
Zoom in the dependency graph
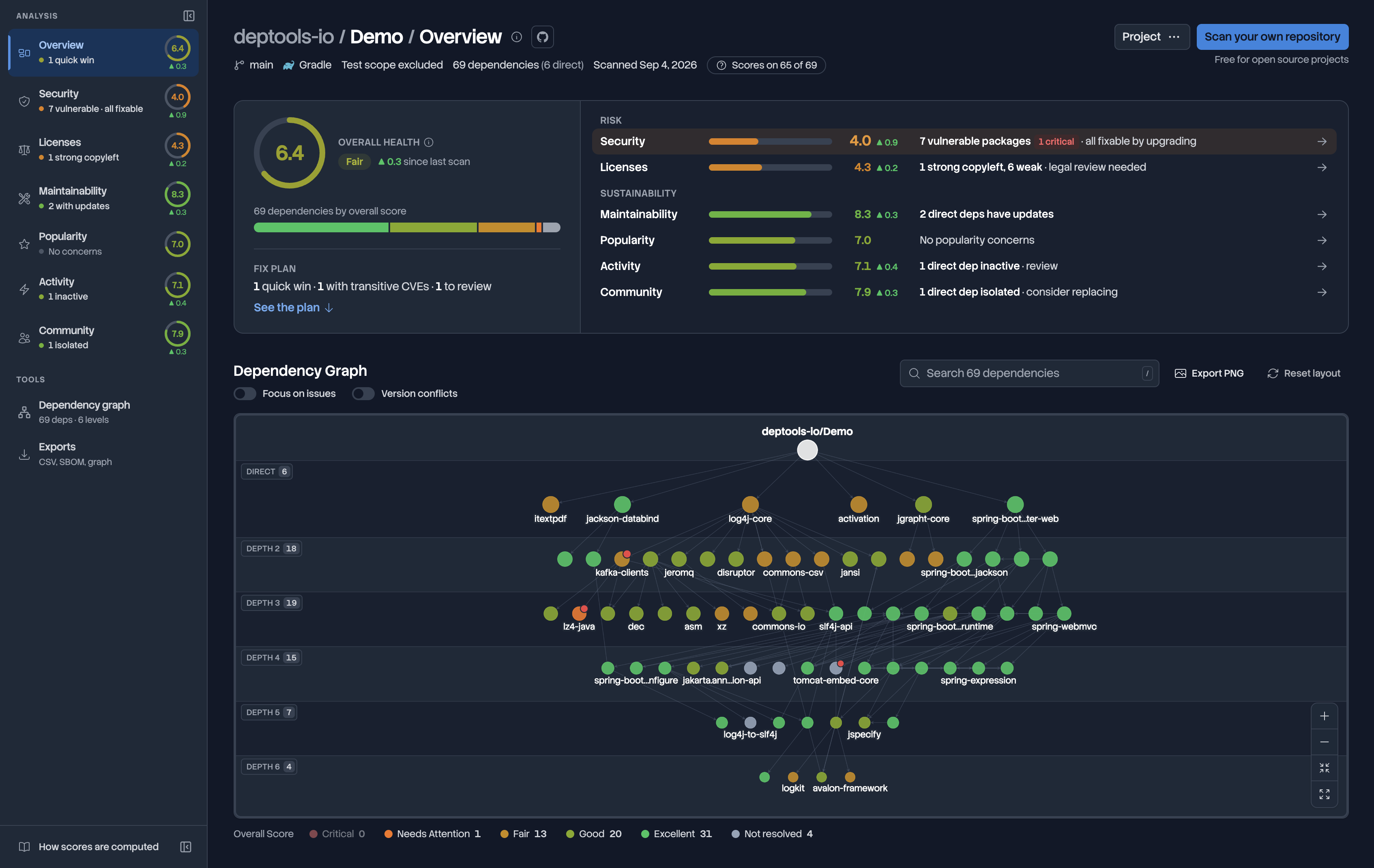point(1325,716)
